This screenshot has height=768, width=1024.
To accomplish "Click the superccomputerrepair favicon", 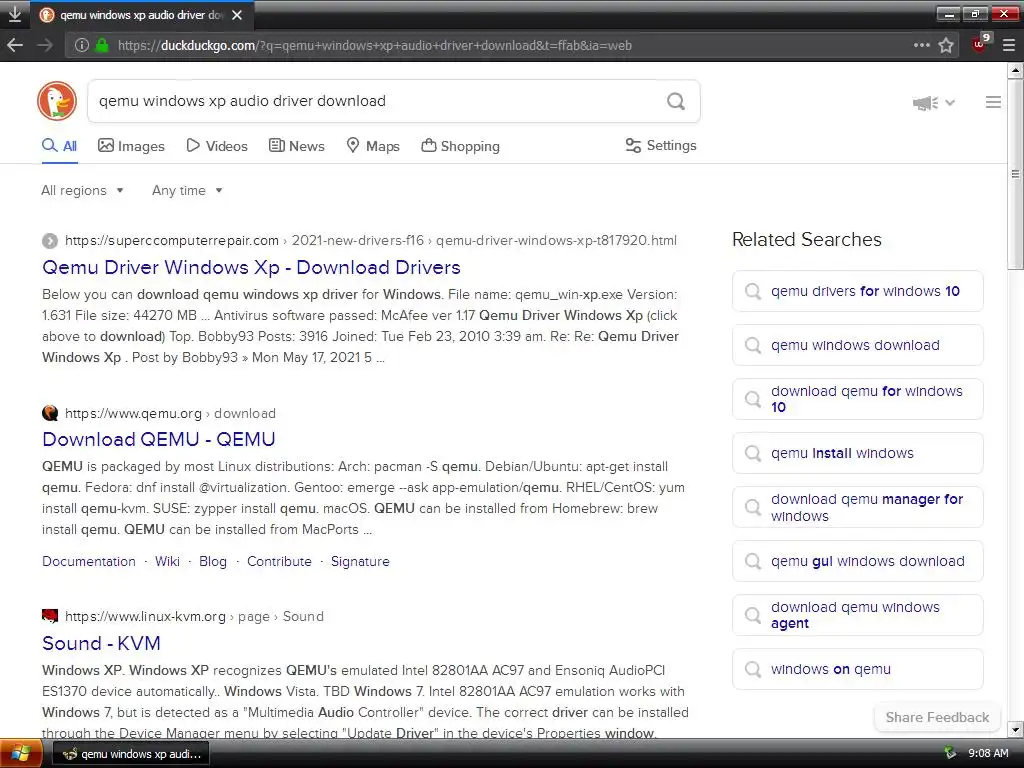I will click(x=50, y=241).
